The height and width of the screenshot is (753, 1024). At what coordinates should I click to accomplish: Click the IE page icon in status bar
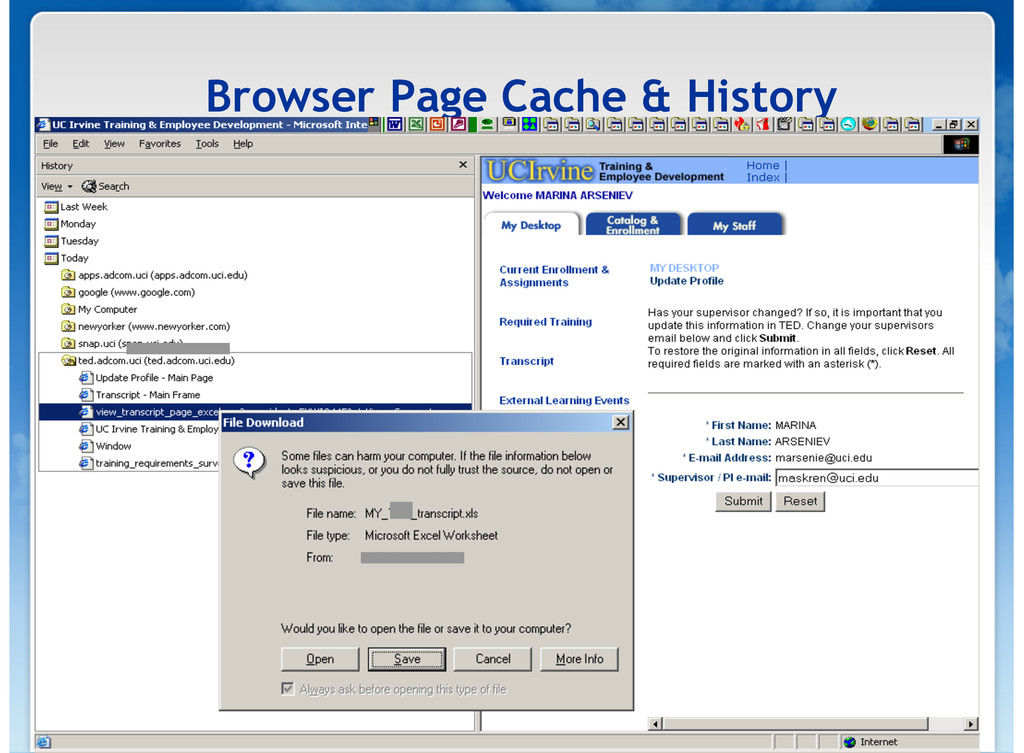pyautogui.click(x=43, y=742)
